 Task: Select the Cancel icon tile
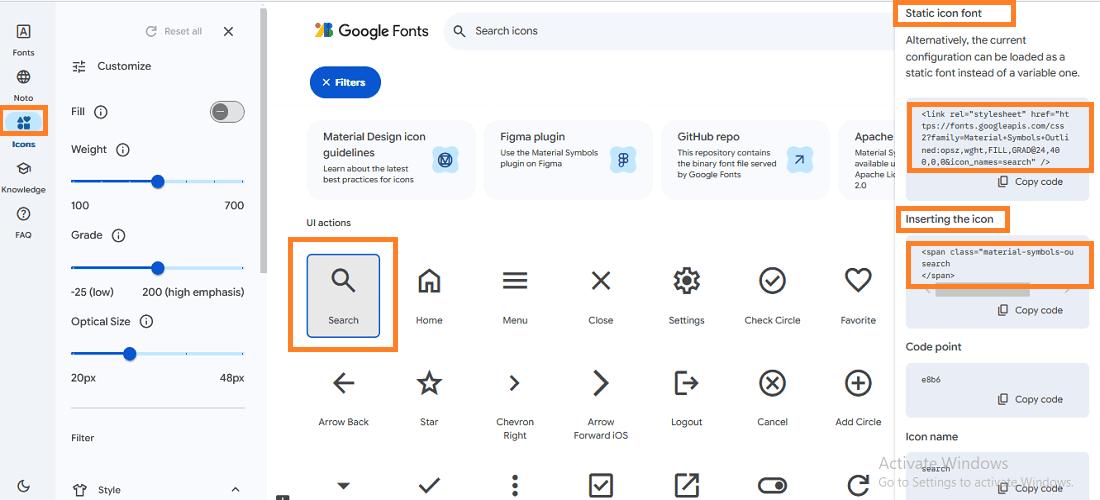[772, 397]
